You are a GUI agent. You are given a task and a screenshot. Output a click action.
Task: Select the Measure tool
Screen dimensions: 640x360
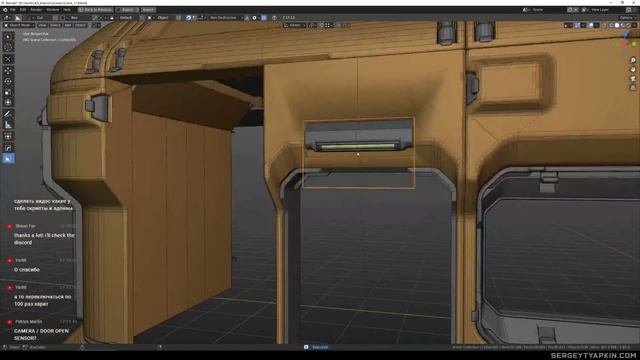coord(8,124)
